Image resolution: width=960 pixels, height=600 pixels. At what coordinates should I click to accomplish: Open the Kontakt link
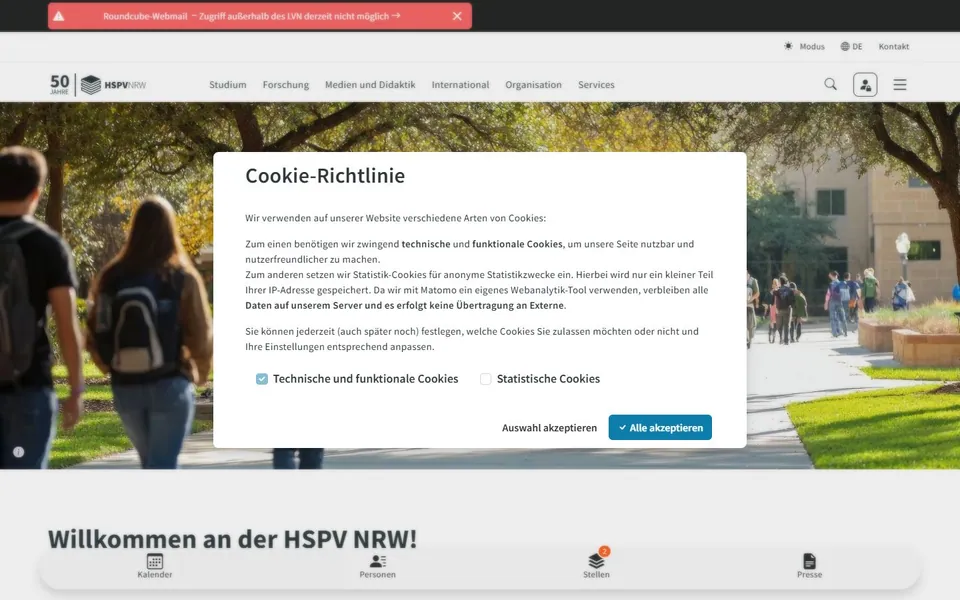pos(893,47)
